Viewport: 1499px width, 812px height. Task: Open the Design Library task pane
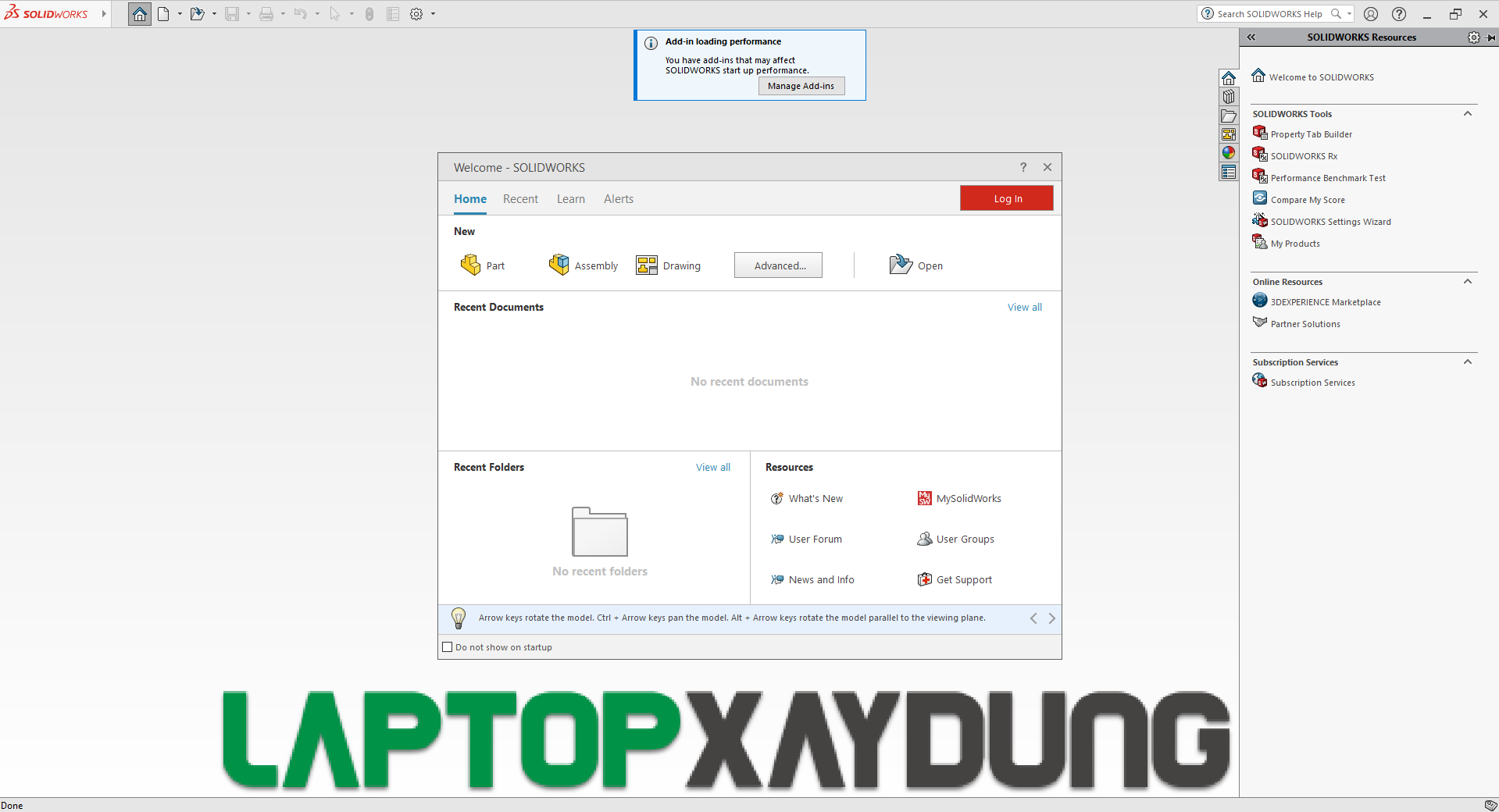pos(1229,96)
